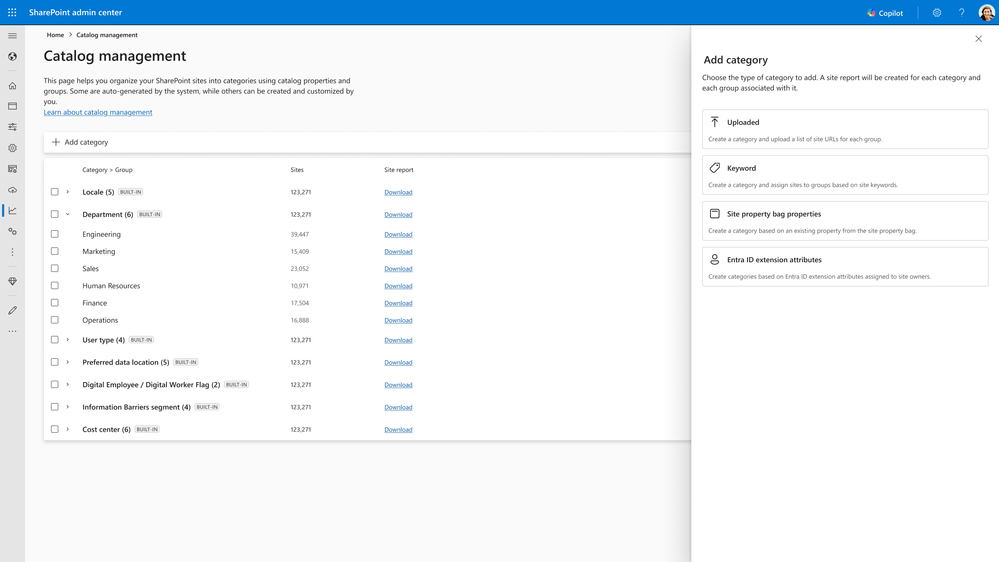999x562 pixels.
Task: Expand Digital Employee / Digital Worker Flag
Action: pyautogui.click(x=68, y=384)
